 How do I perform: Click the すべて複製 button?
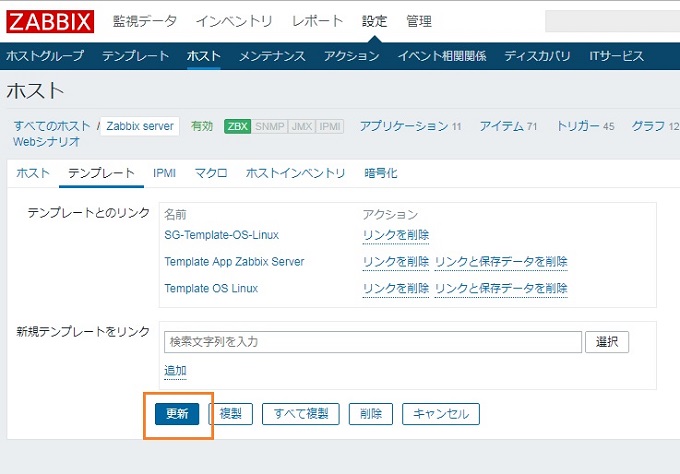[301, 414]
